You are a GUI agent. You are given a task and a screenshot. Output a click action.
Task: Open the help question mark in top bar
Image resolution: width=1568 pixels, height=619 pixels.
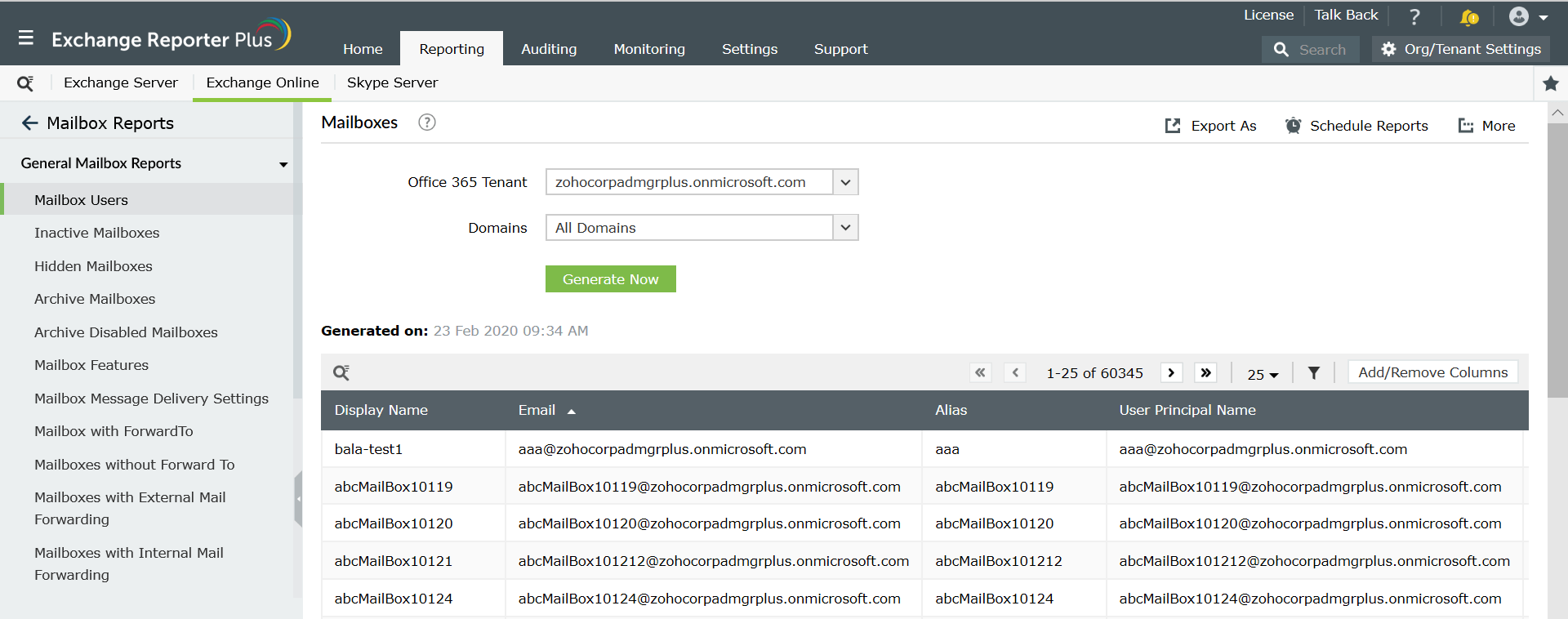point(1414,16)
